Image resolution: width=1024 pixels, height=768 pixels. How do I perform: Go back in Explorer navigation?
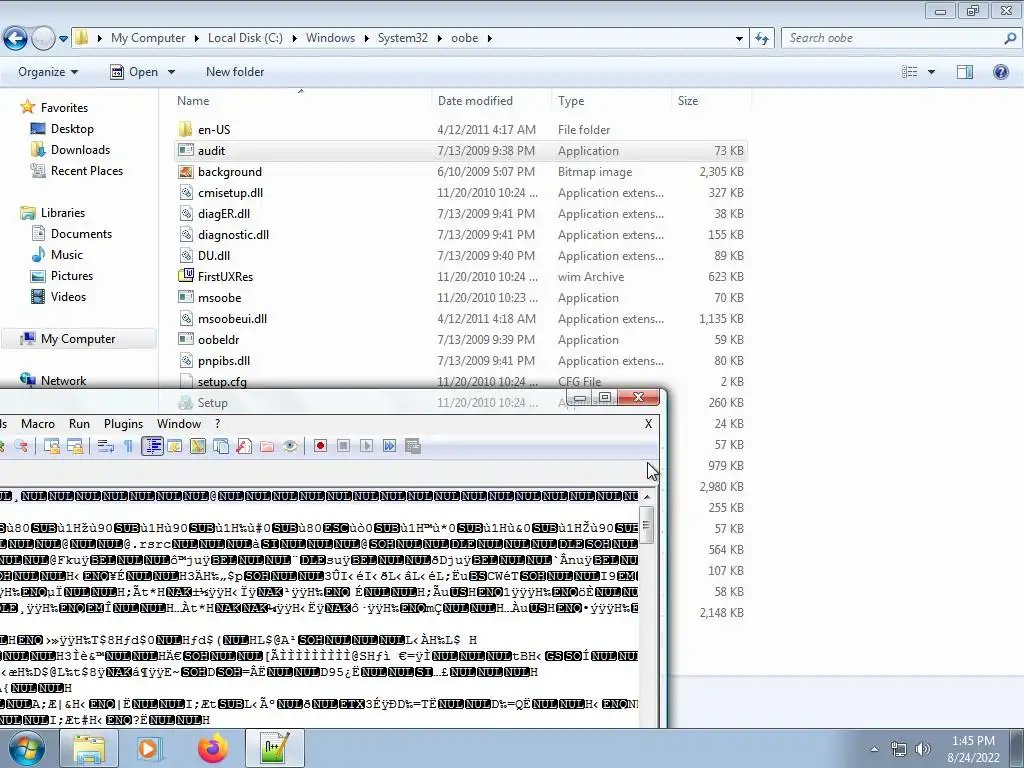(16, 38)
